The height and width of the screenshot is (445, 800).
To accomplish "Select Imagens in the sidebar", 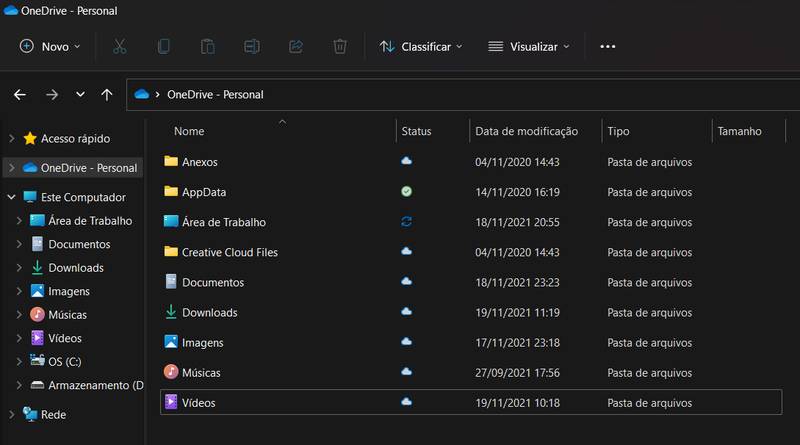I will tap(69, 291).
